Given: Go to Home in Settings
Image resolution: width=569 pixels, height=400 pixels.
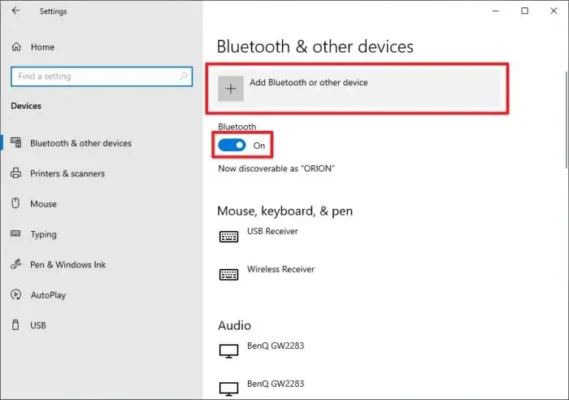Looking at the screenshot, I should [x=42, y=47].
